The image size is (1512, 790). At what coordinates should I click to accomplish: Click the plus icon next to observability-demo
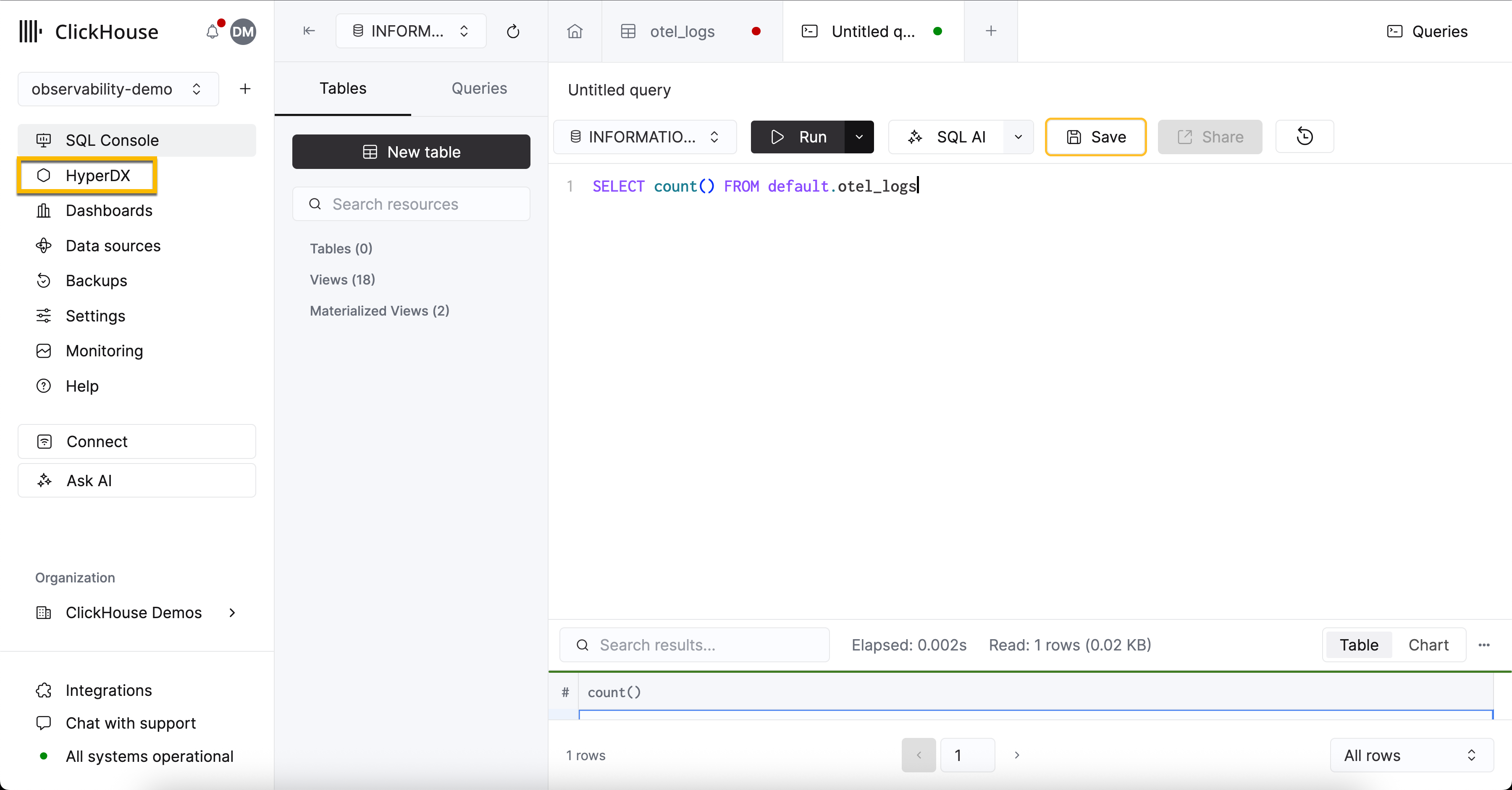click(245, 89)
